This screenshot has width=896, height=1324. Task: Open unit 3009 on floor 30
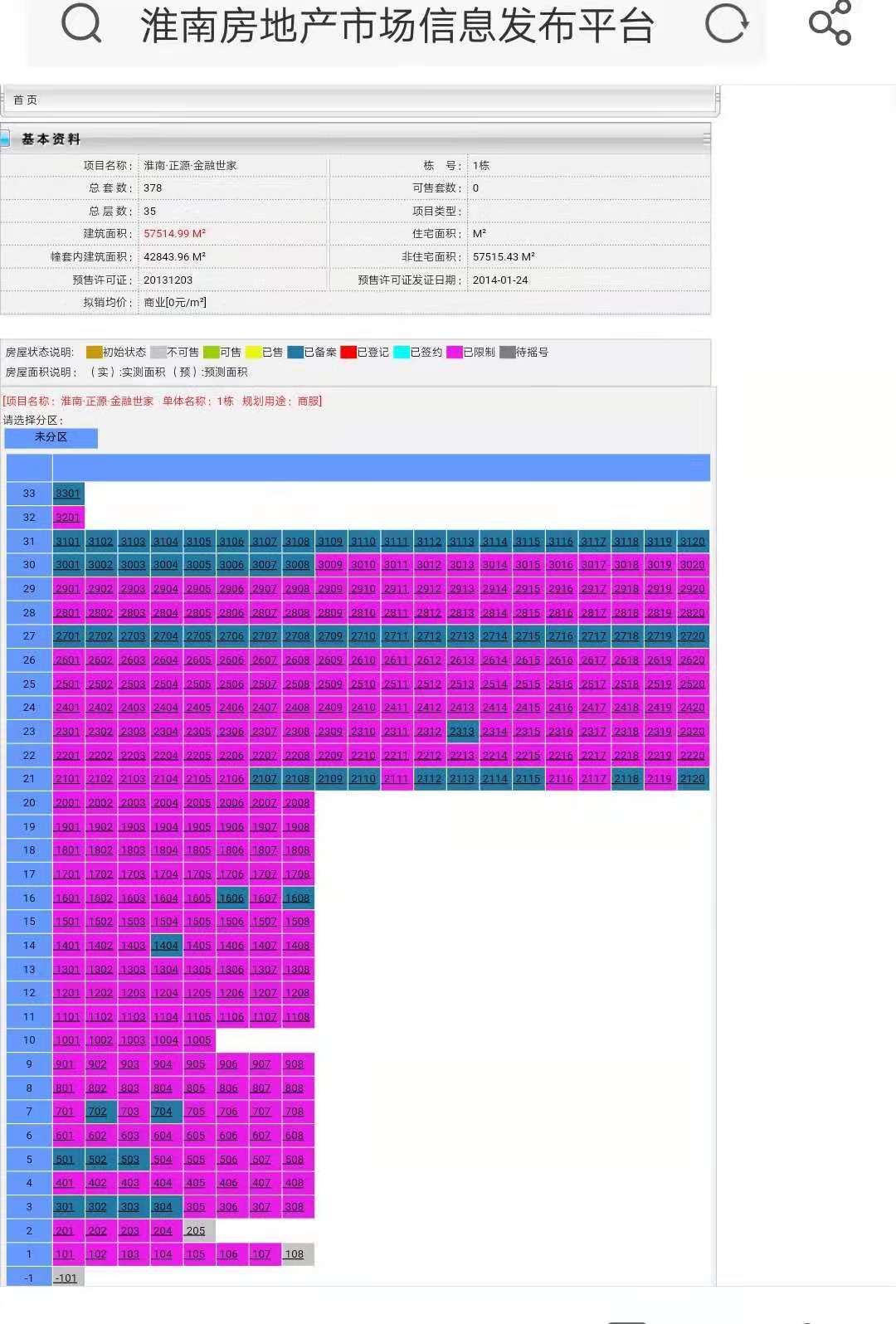coord(330,565)
